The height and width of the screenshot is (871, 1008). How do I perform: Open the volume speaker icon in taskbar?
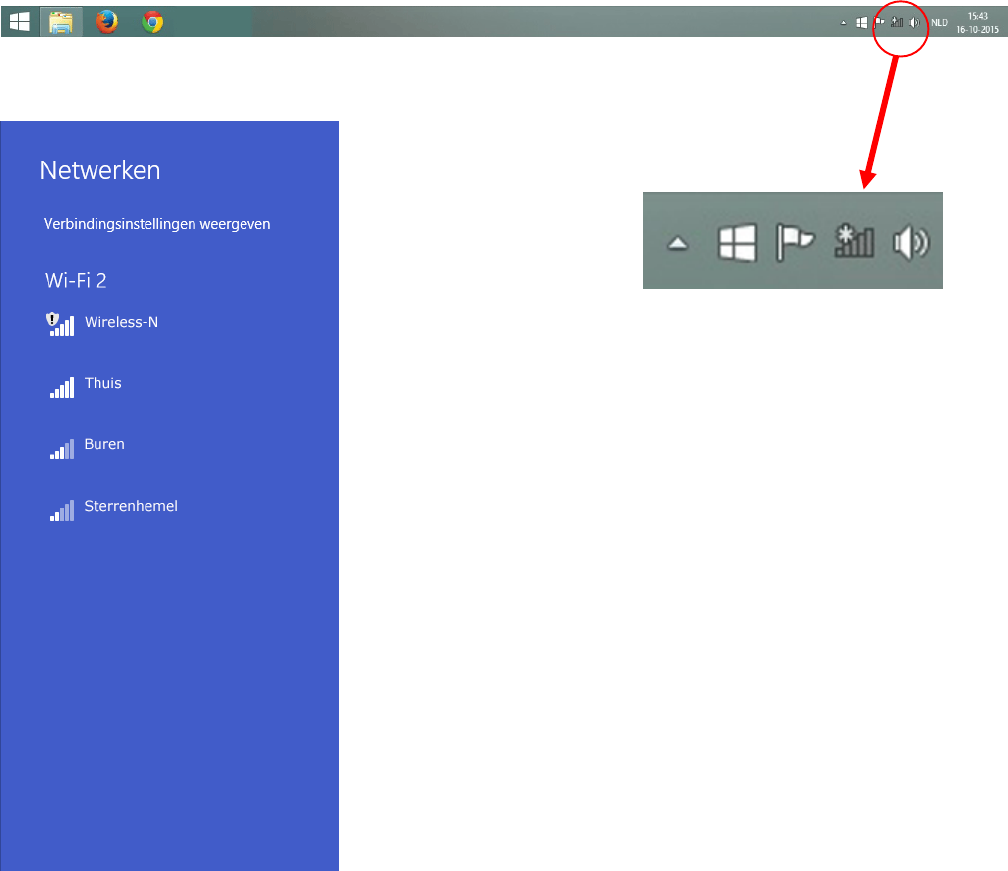[x=914, y=22]
